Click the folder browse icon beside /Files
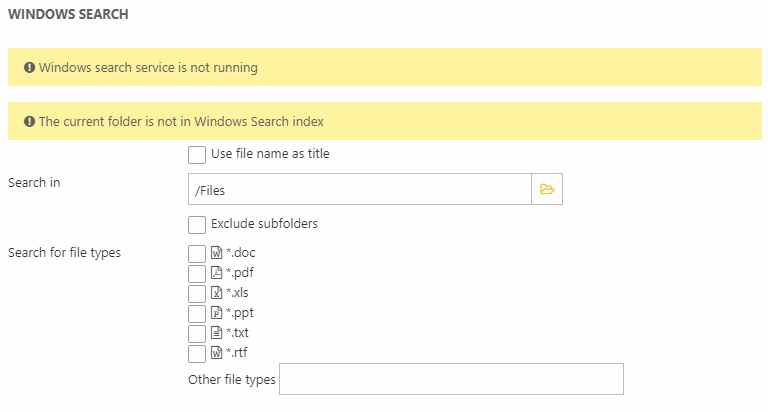The height and width of the screenshot is (412, 768). pyautogui.click(x=546, y=189)
